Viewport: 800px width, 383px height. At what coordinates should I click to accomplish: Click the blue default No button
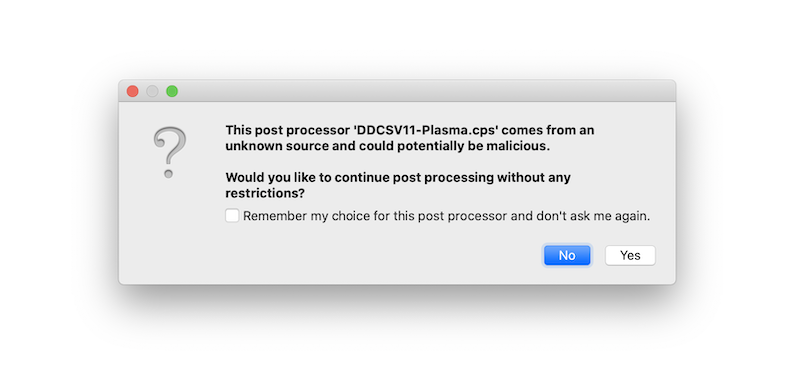coord(567,255)
